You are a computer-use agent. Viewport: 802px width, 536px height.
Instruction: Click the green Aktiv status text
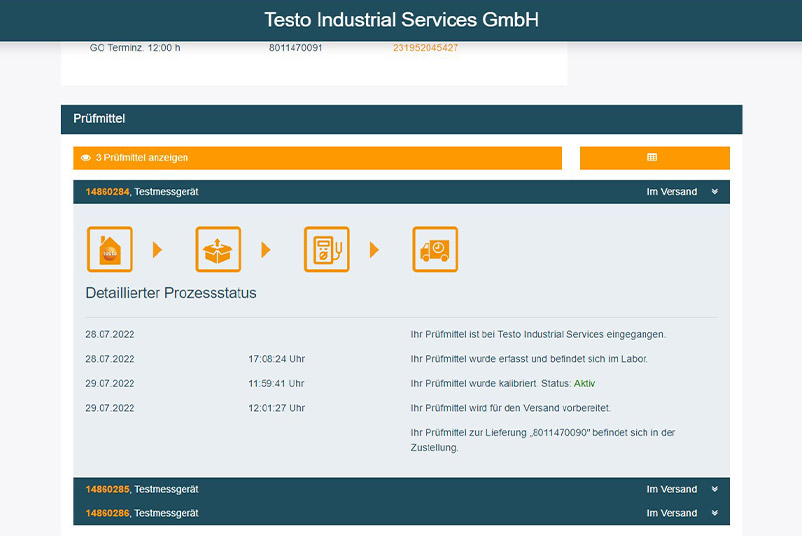584,384
